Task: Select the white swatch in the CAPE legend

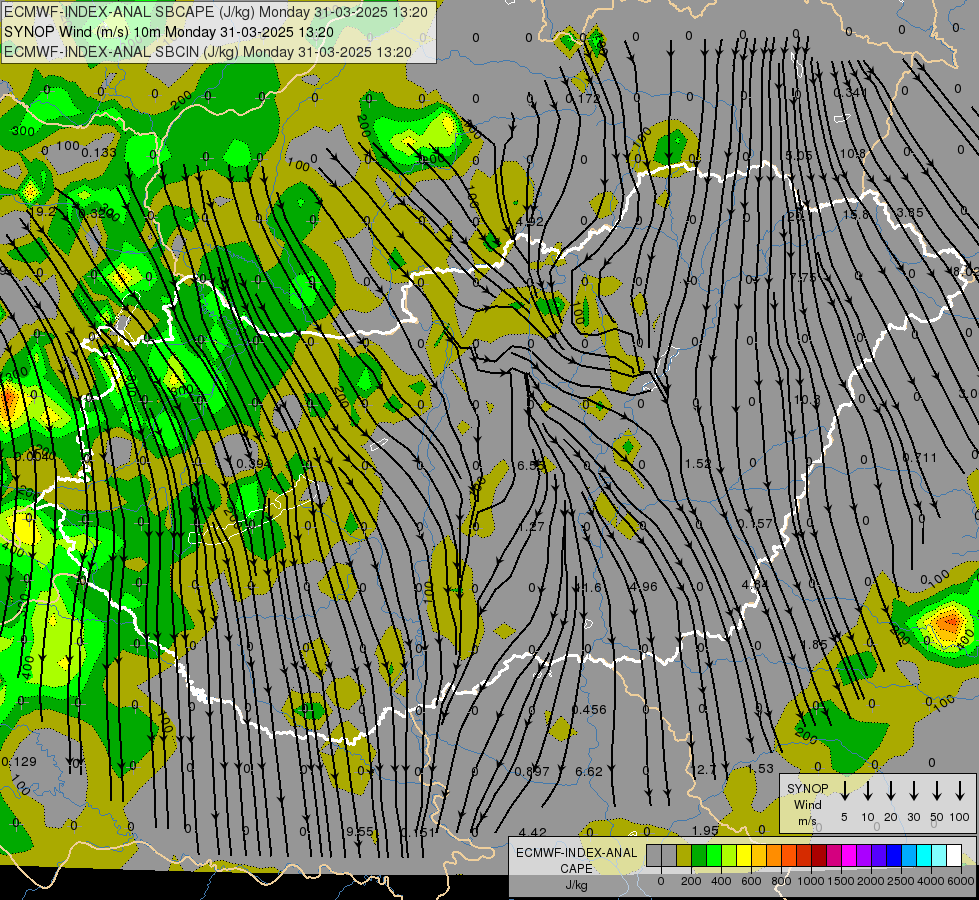Action: (x=954, y=855)
